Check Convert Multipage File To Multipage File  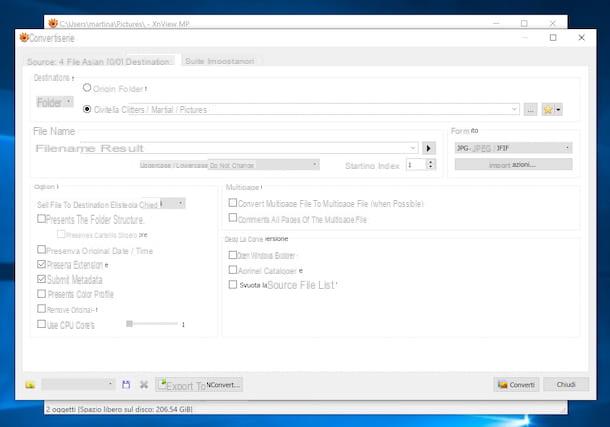(232, 203)
